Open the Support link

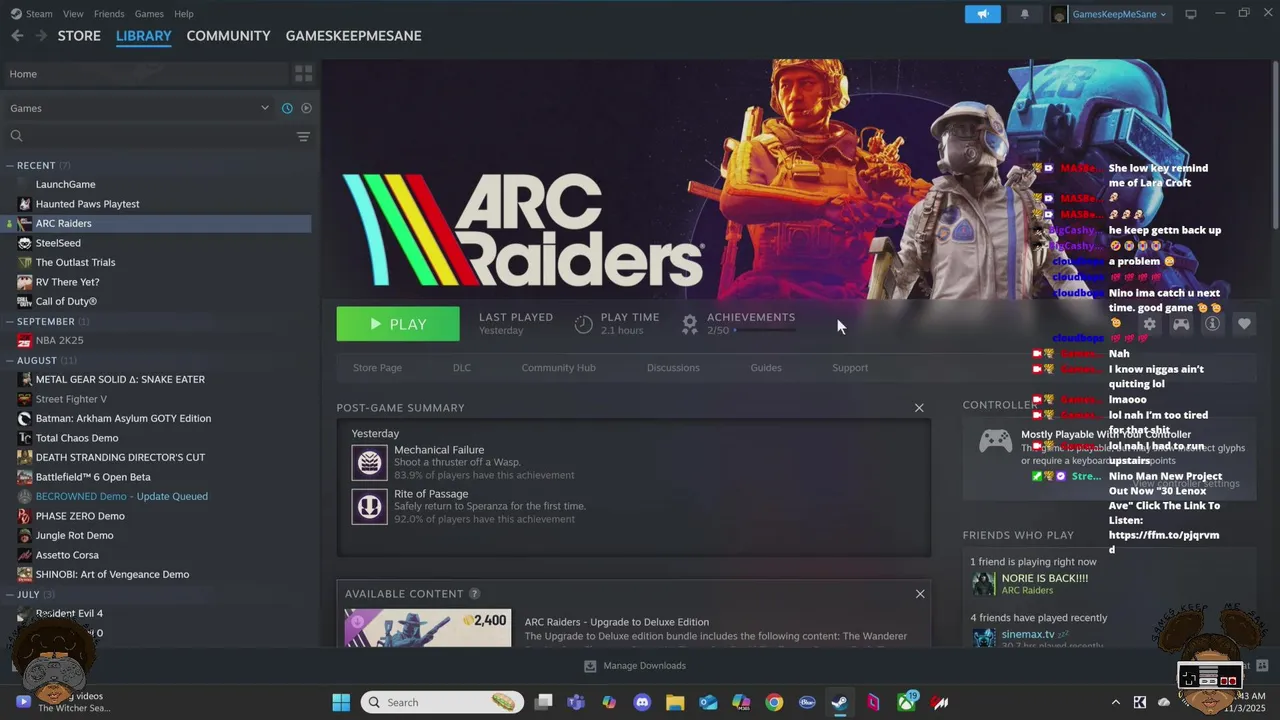(850, 368)
